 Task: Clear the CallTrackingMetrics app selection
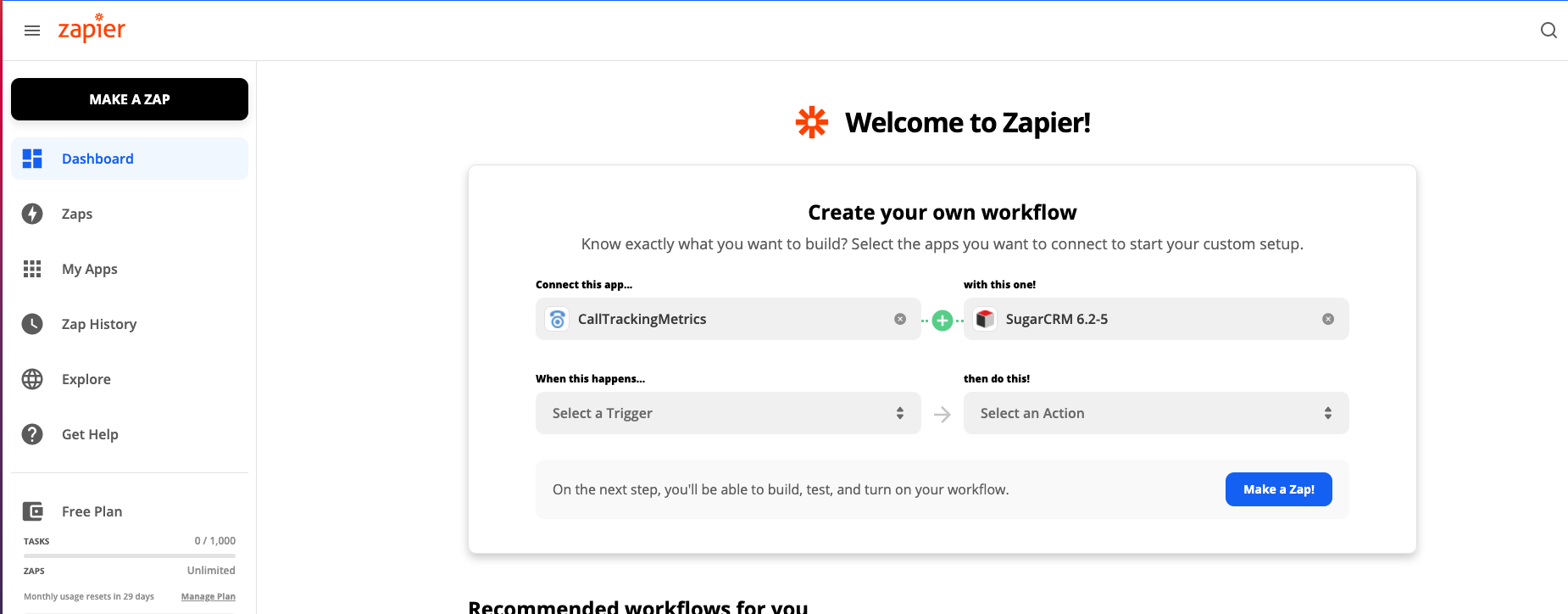[900, 319]
